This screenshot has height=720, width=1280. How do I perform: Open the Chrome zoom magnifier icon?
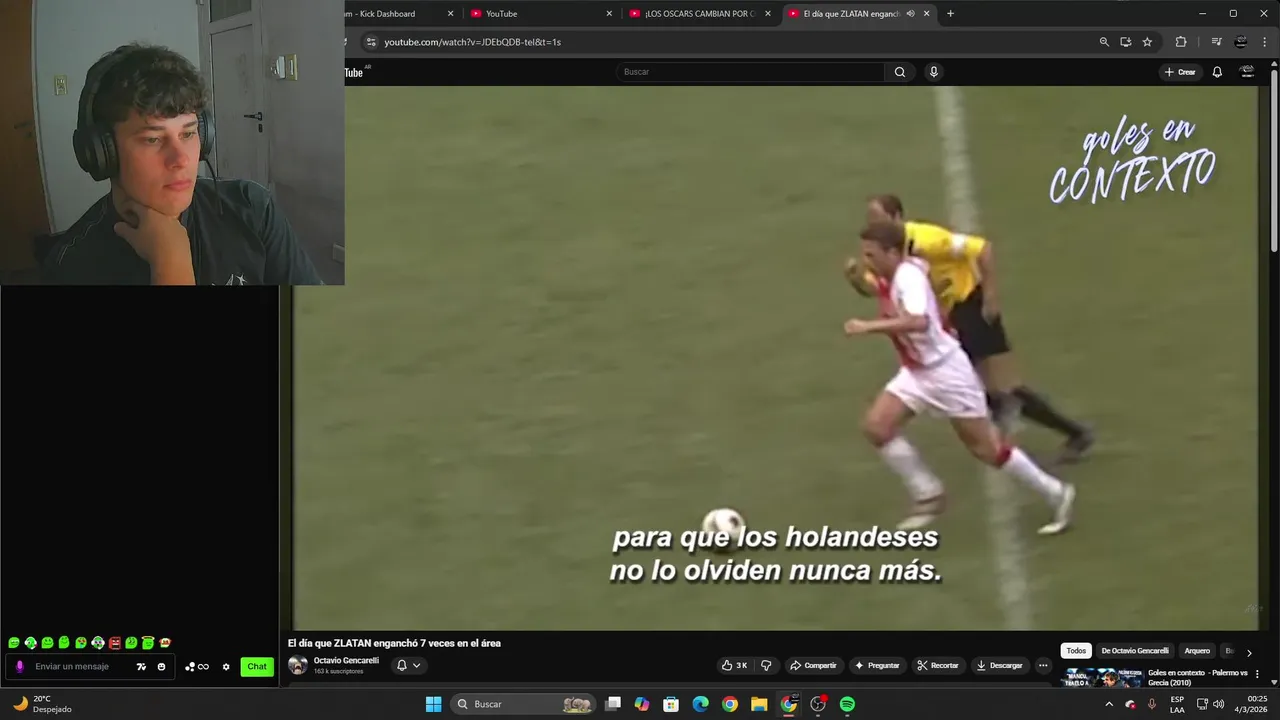pyautogui.click(x=1104, y=42)
